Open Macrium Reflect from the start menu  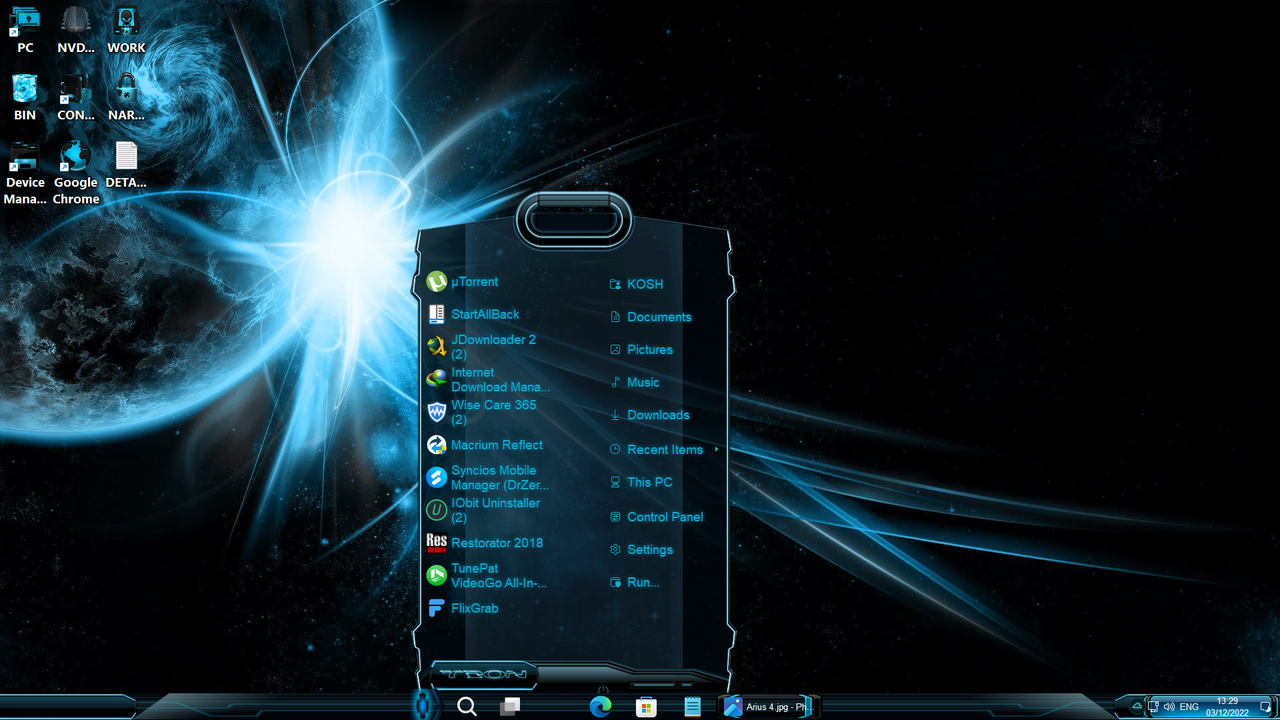(486, 445)
